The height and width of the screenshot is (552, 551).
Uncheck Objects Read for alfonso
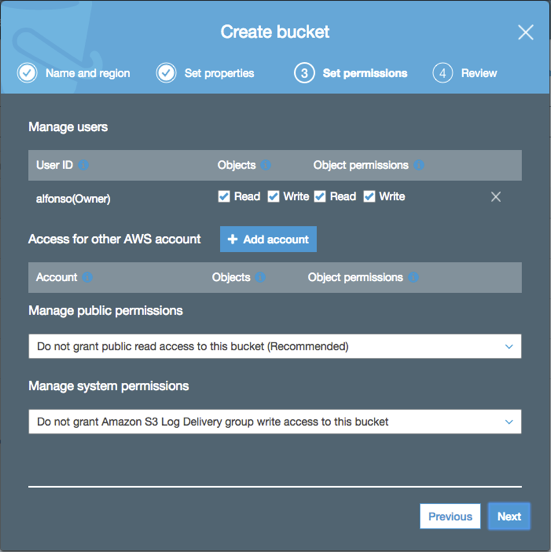224,196
